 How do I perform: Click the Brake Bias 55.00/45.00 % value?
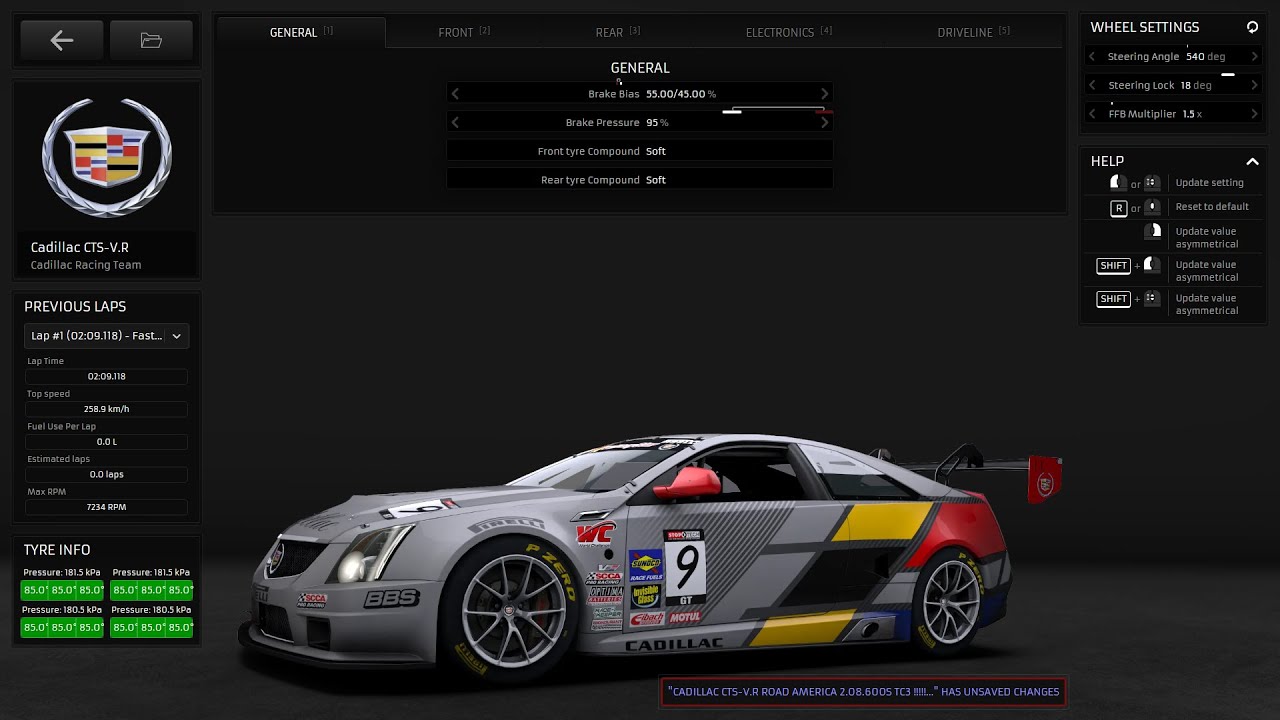coord(681,94)
